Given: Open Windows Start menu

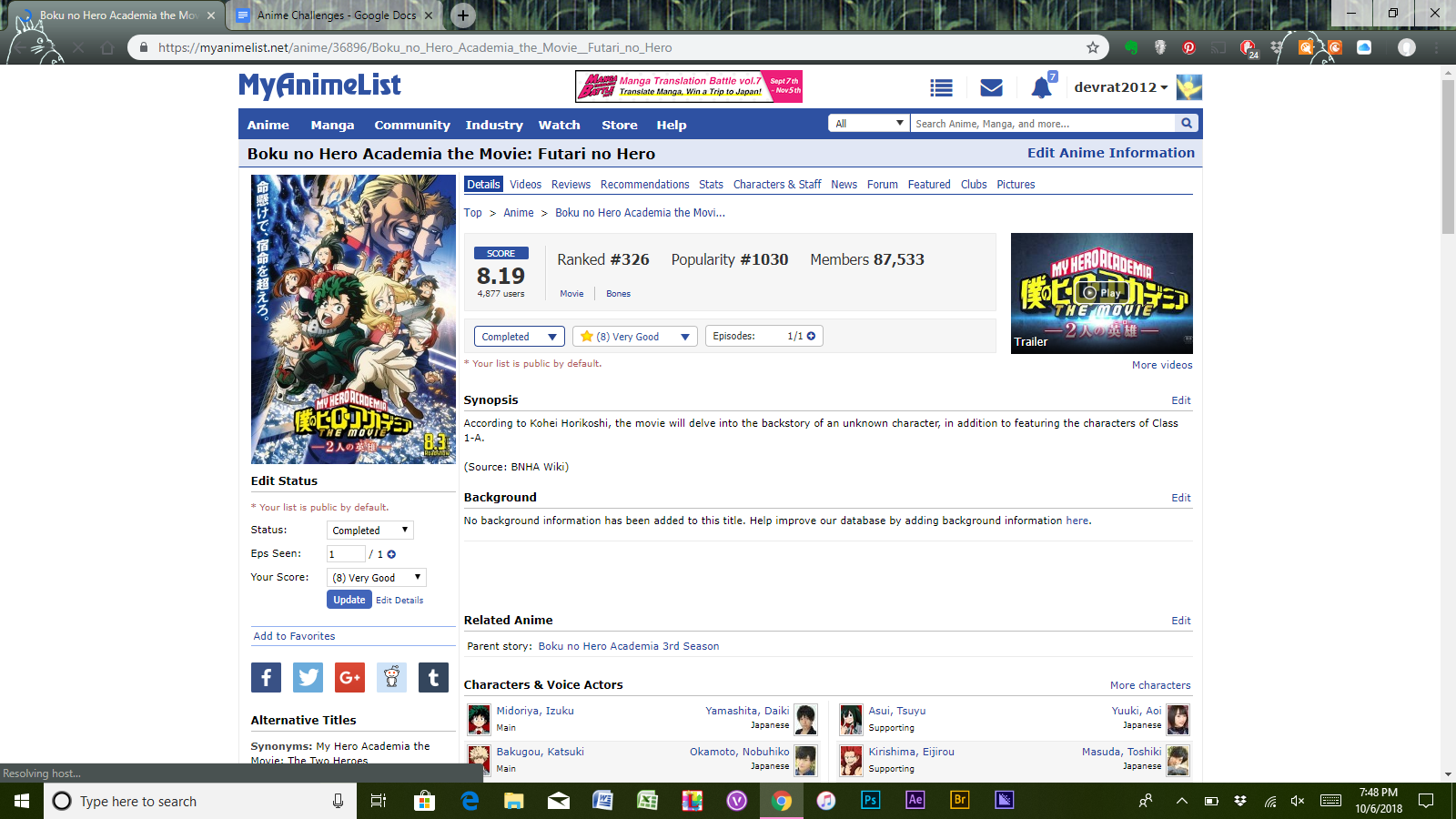Looking at the screenshot, I should coord(22,801).
